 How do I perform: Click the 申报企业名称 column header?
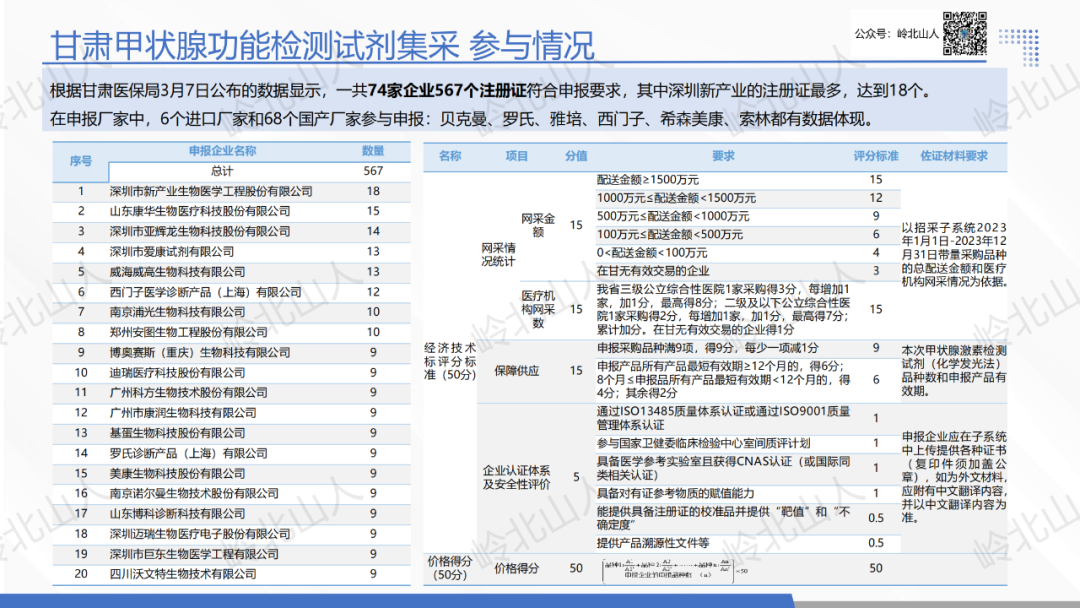click(x=222, y=151)
